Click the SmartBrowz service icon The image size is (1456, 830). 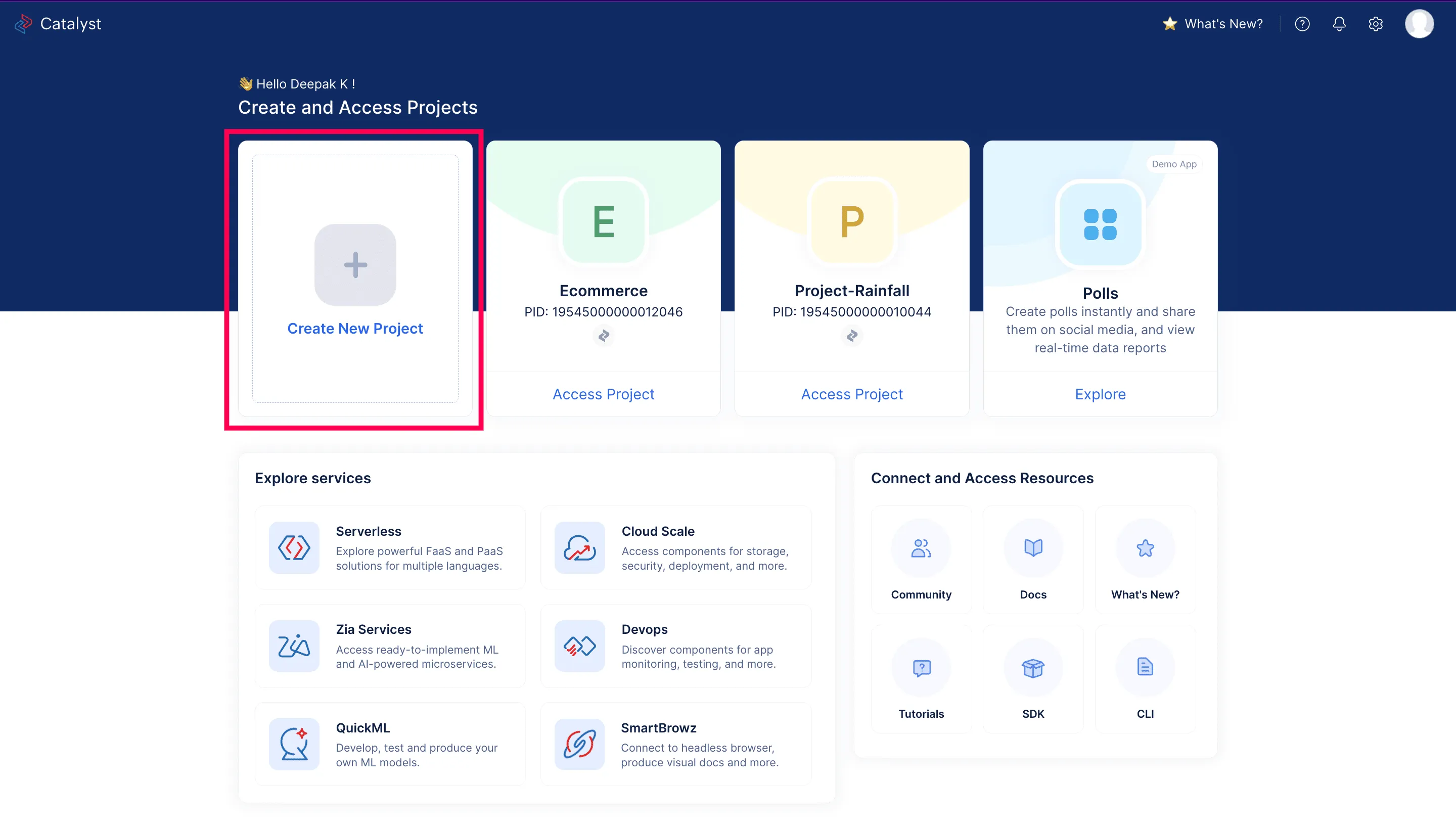coord(579,744)
